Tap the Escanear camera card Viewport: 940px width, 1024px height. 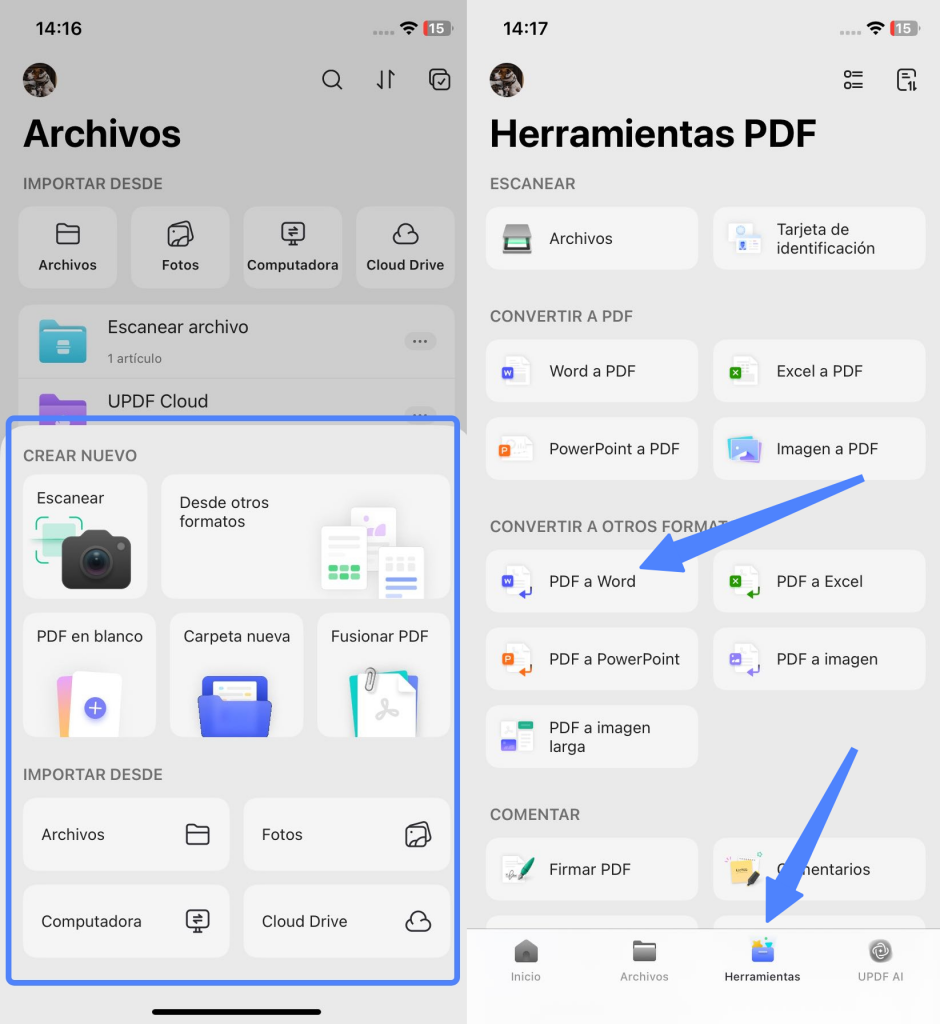click(x=85, y=536)
